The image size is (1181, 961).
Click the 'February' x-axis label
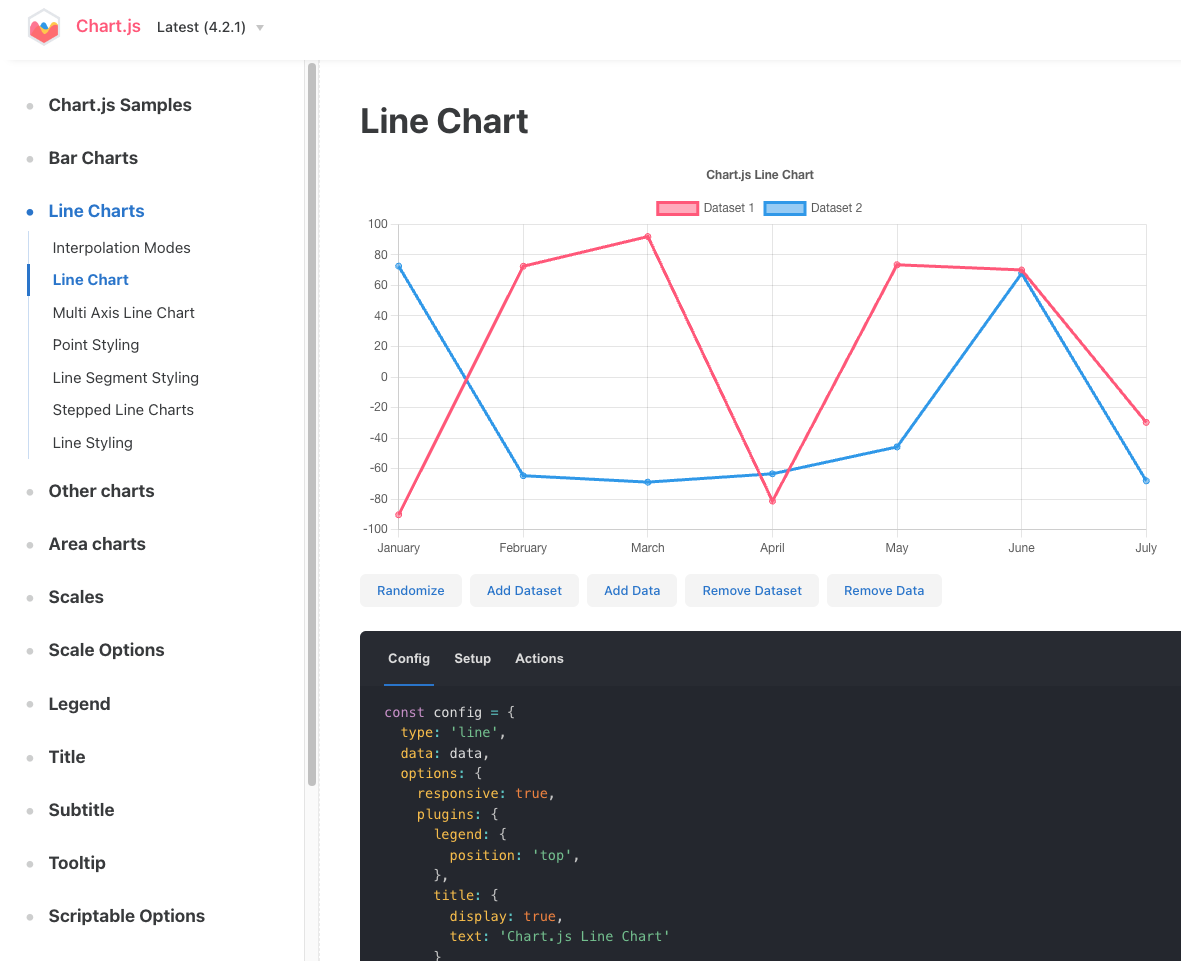click(523, 548)
